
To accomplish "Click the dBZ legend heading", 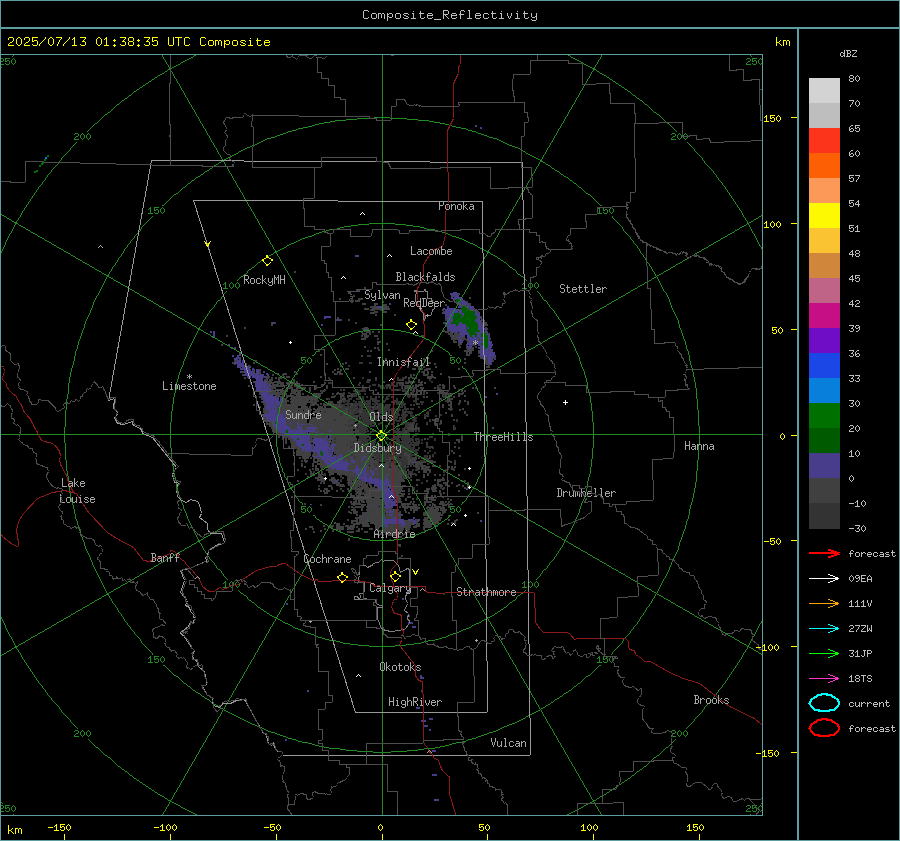I will (848, 53).
